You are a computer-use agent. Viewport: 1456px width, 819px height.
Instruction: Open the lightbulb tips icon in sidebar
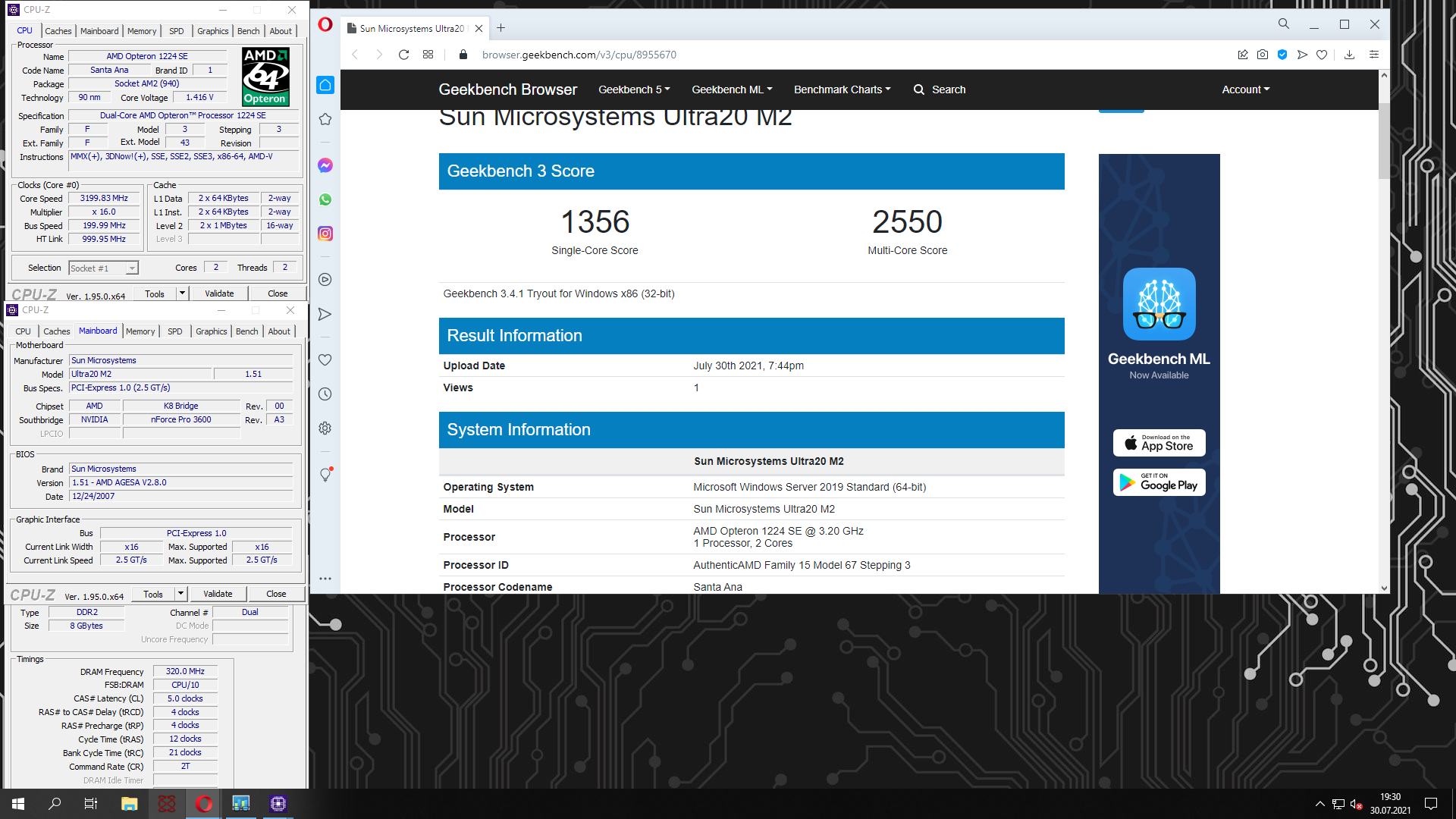tap(325, 475)
